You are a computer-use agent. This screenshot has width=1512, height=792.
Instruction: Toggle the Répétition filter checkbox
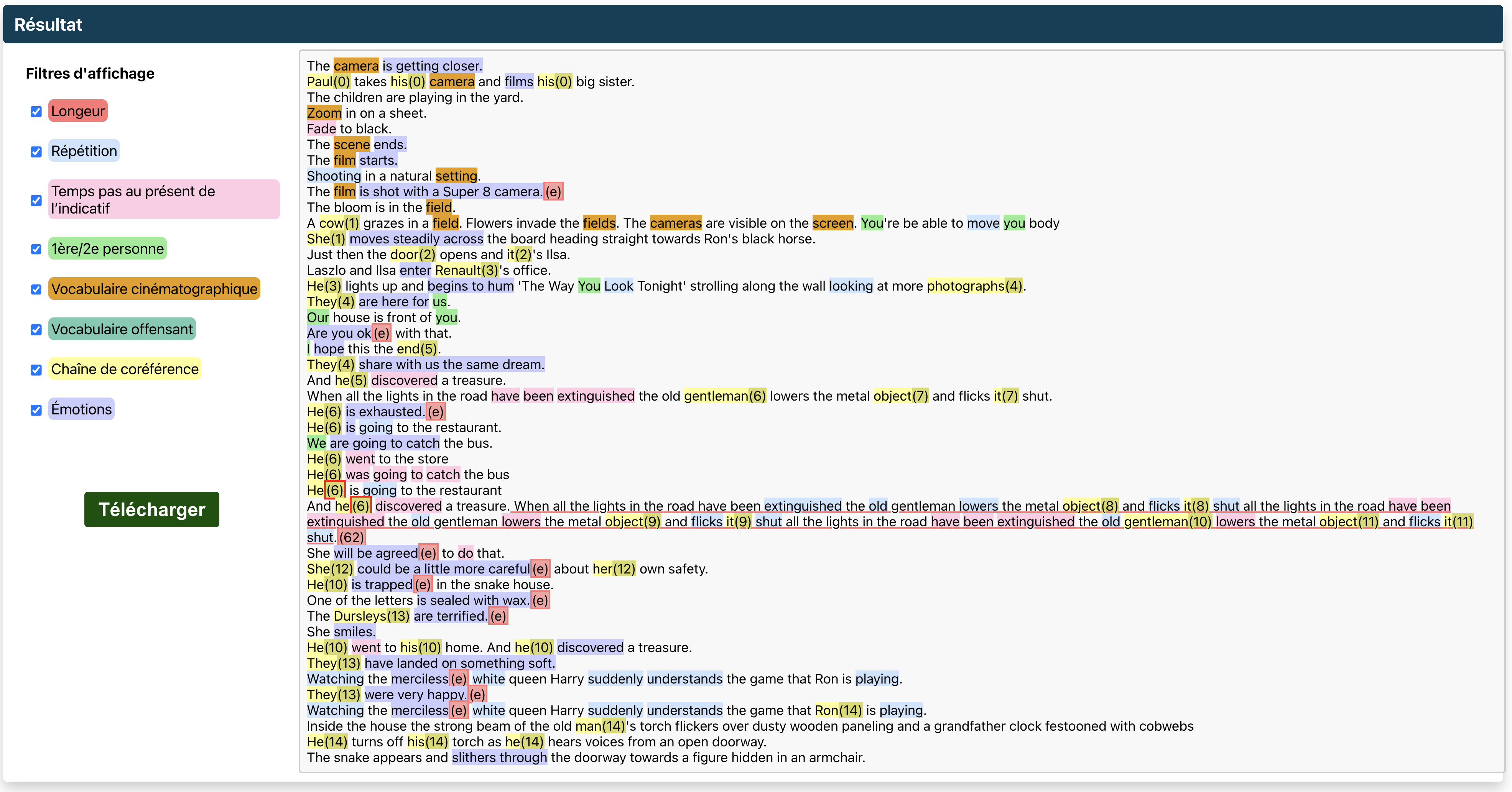coord(36,151)
